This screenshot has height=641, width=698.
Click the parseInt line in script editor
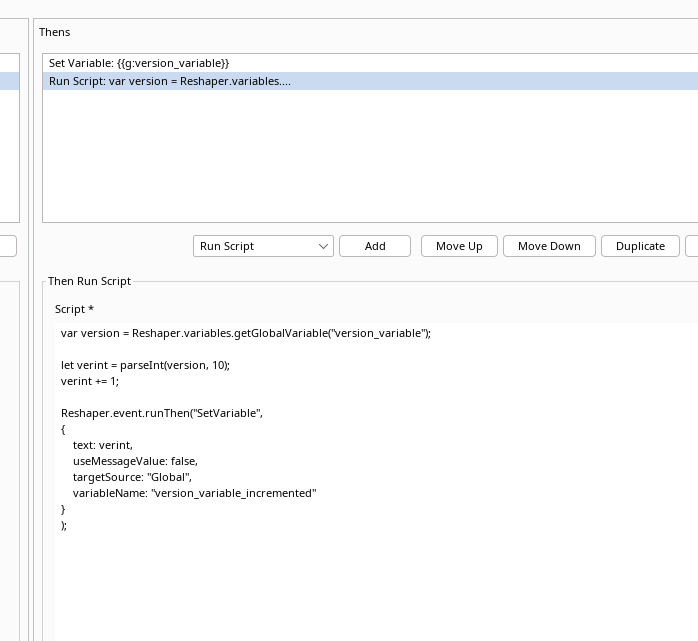(145, 365)
